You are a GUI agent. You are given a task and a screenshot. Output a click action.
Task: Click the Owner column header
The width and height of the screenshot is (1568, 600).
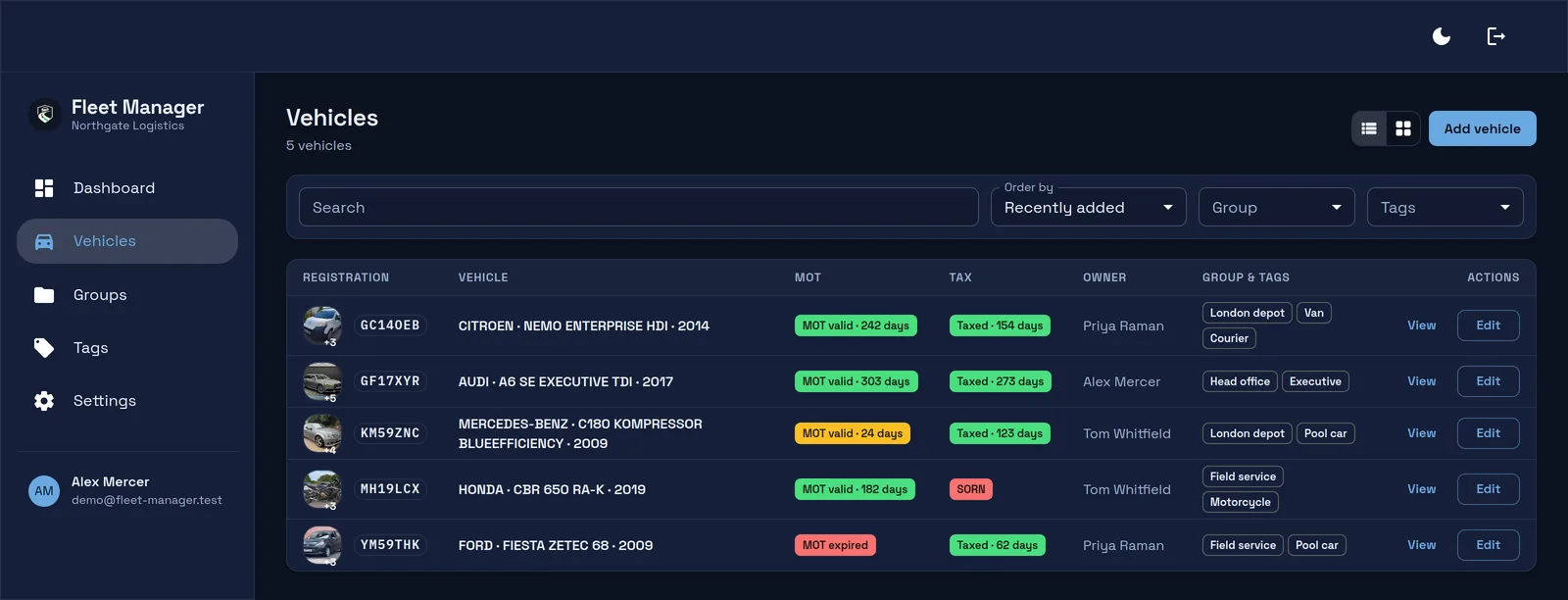point(1104,277)
